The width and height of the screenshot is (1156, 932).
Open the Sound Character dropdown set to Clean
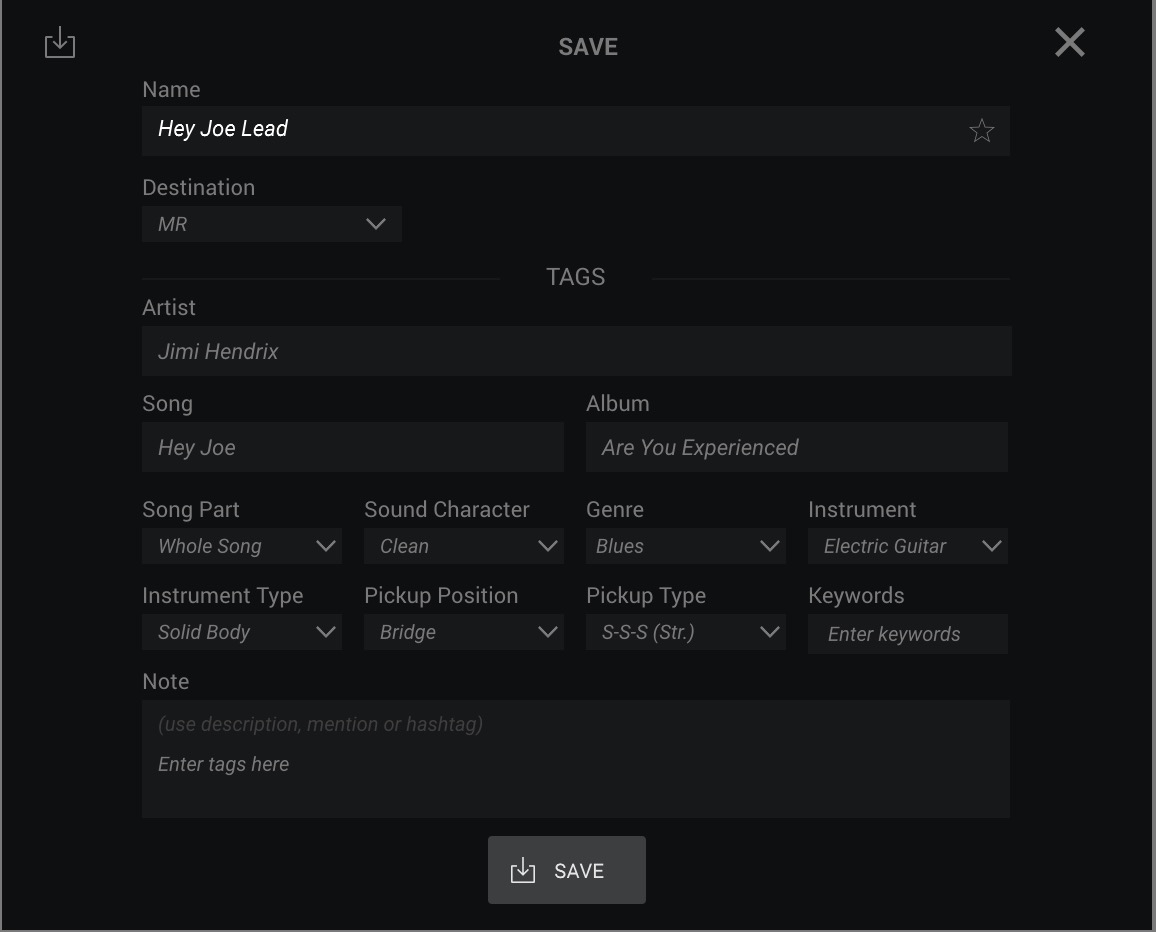[x=464, y=546]
